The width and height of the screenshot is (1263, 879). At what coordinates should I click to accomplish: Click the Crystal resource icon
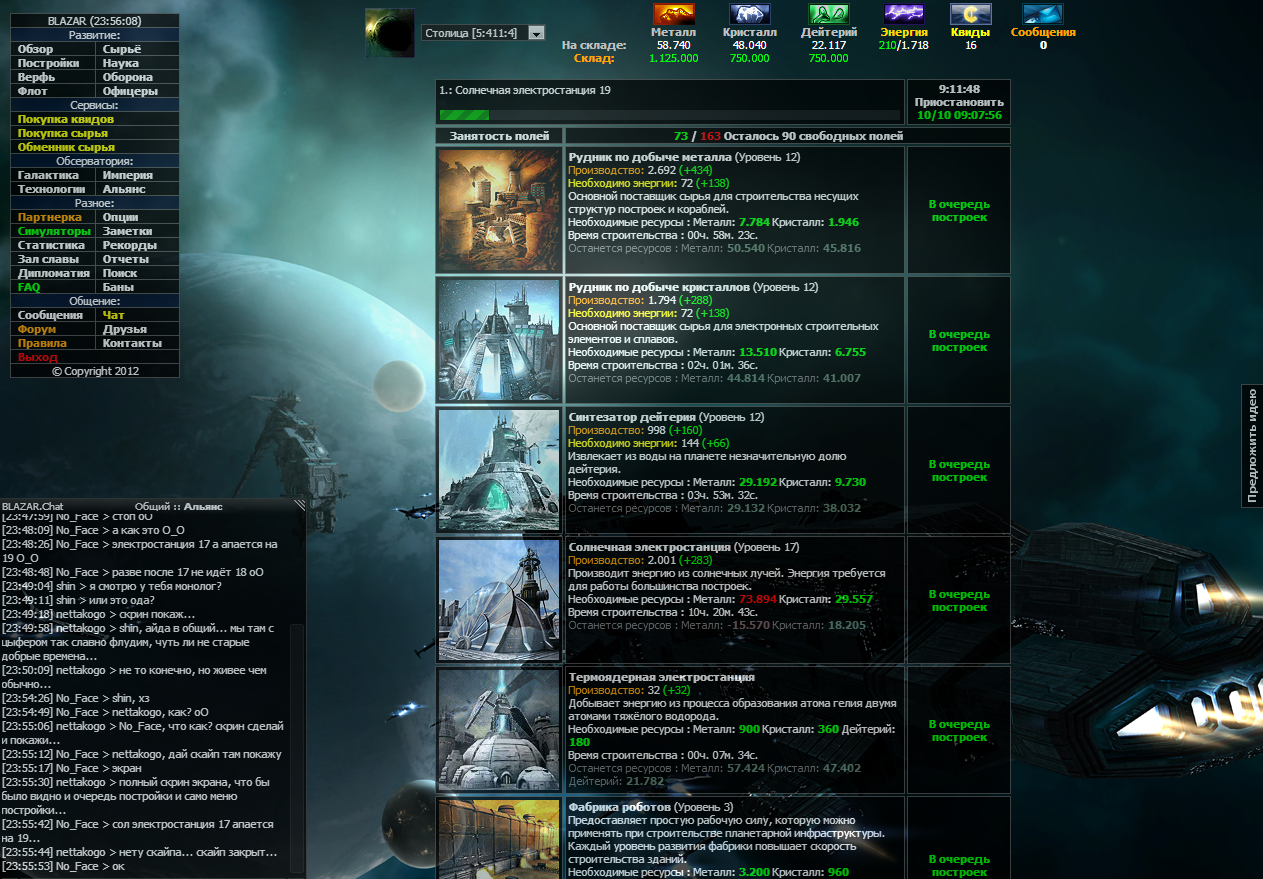pyautogui.click(x=750, y=14)
